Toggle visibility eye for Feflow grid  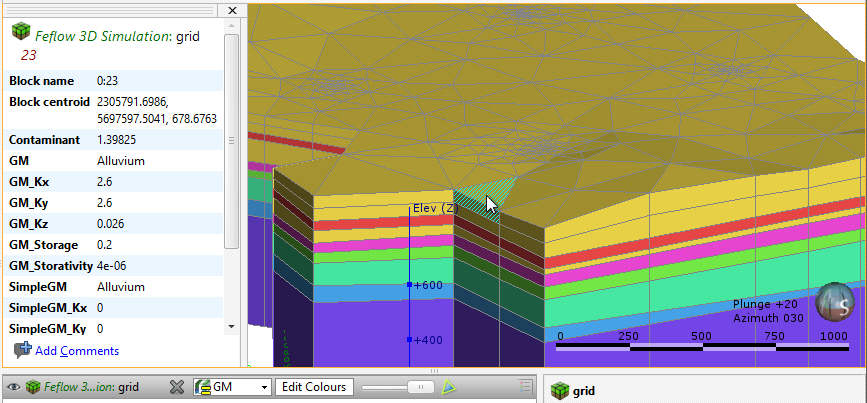13,387
